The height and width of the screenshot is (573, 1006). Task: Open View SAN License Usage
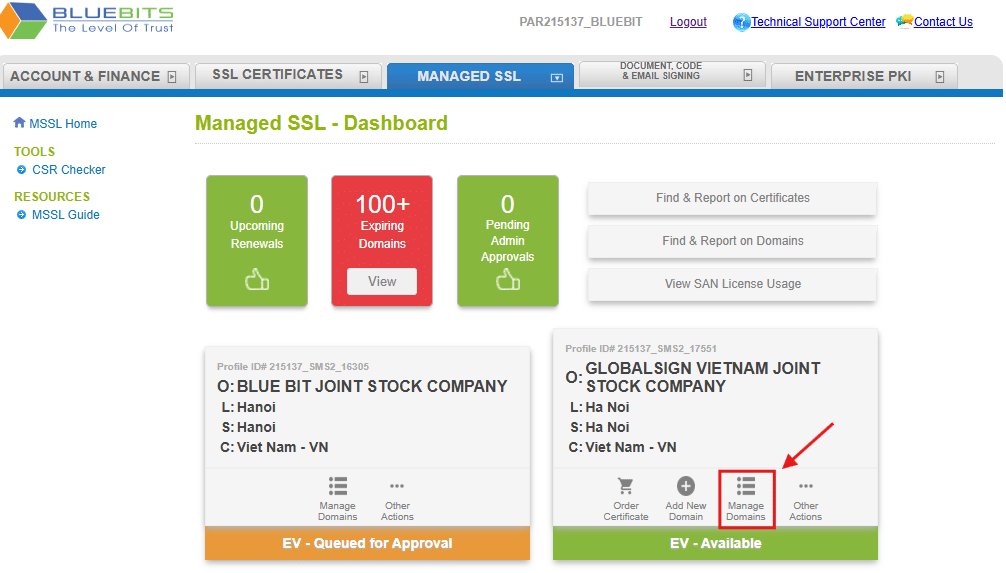click(x=732, y=284)
